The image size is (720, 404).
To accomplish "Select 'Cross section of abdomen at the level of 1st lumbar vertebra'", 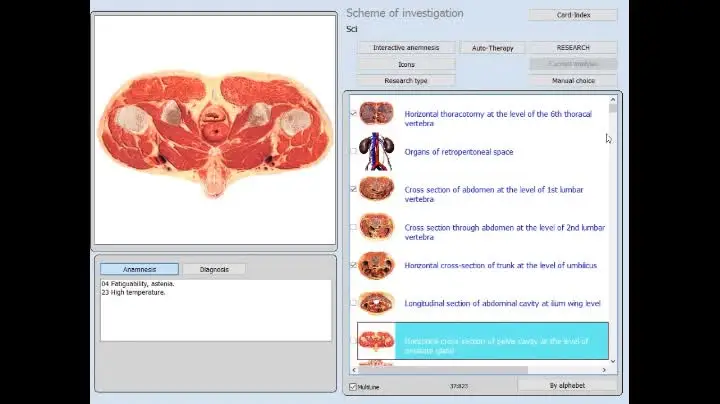I will (x=494, y=194).
